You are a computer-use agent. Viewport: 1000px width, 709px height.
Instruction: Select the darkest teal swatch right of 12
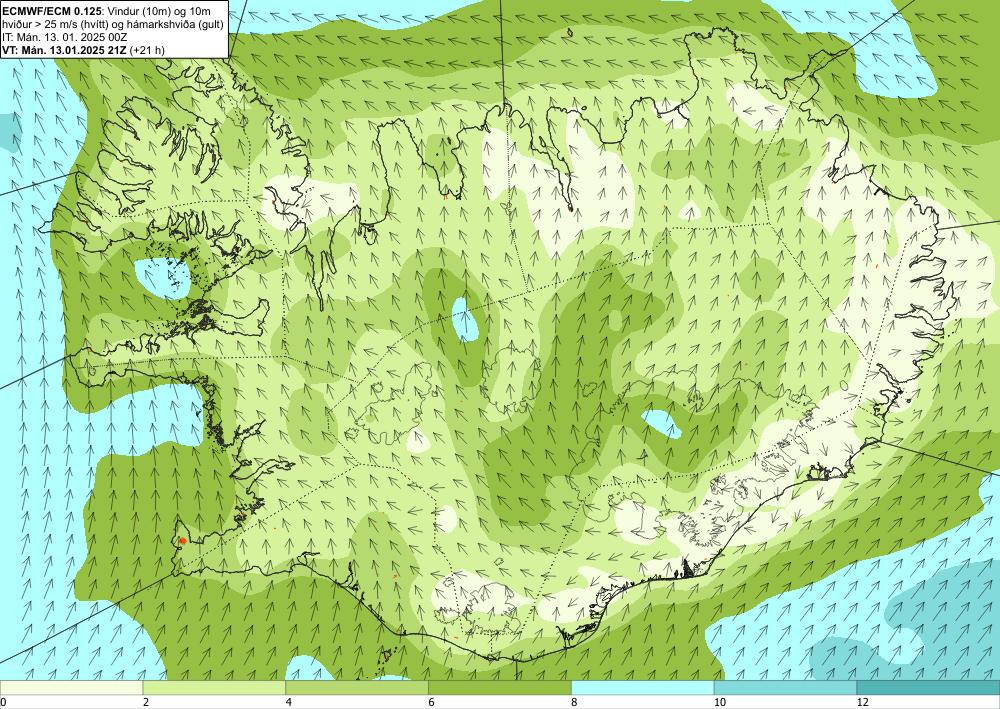929,687
